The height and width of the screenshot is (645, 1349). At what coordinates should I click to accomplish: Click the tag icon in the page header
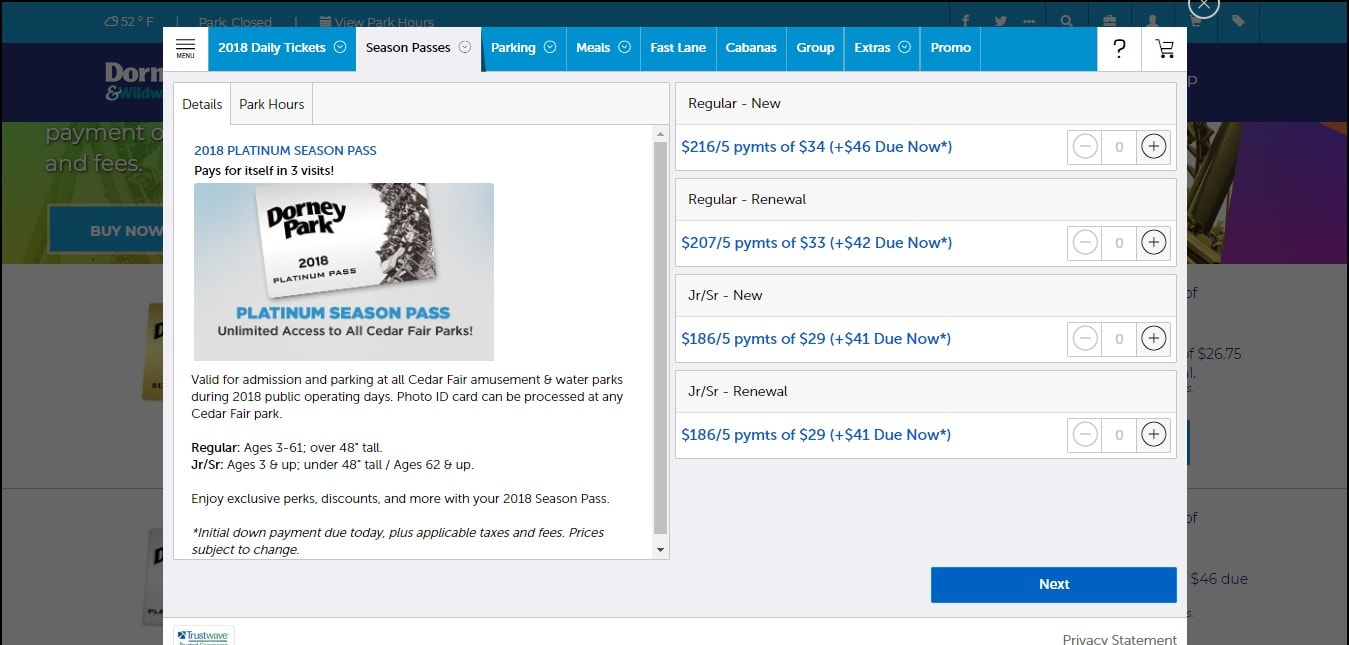coord(1238,21)
